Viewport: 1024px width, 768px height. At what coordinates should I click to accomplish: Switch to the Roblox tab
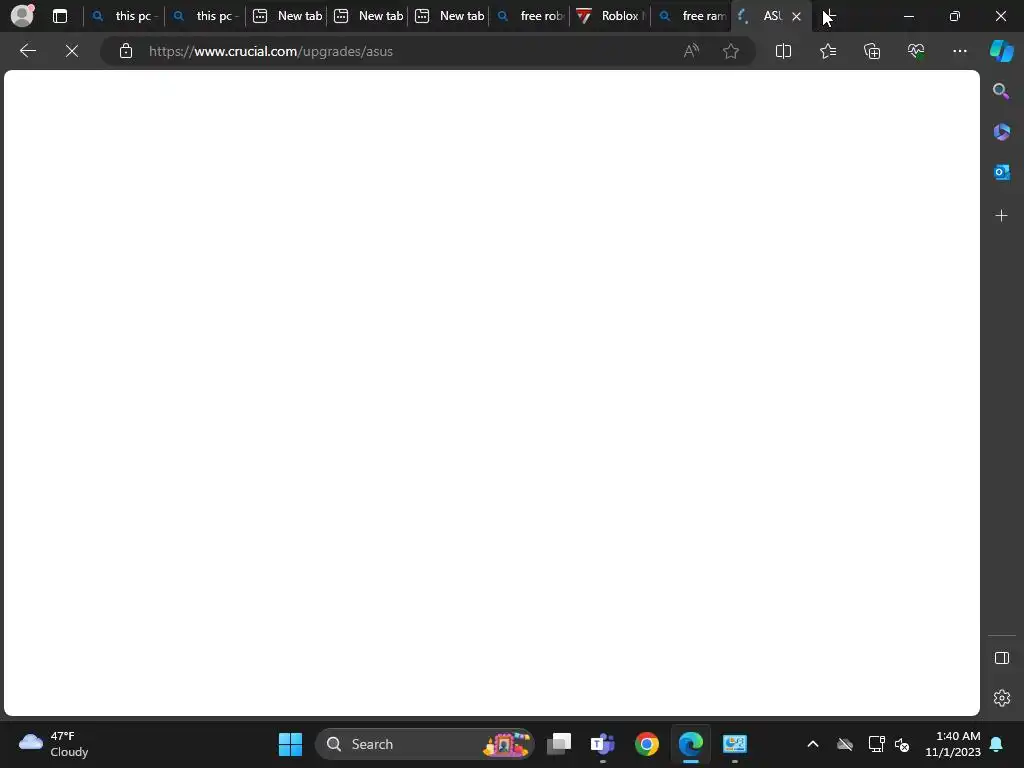[x=610, y=16]
